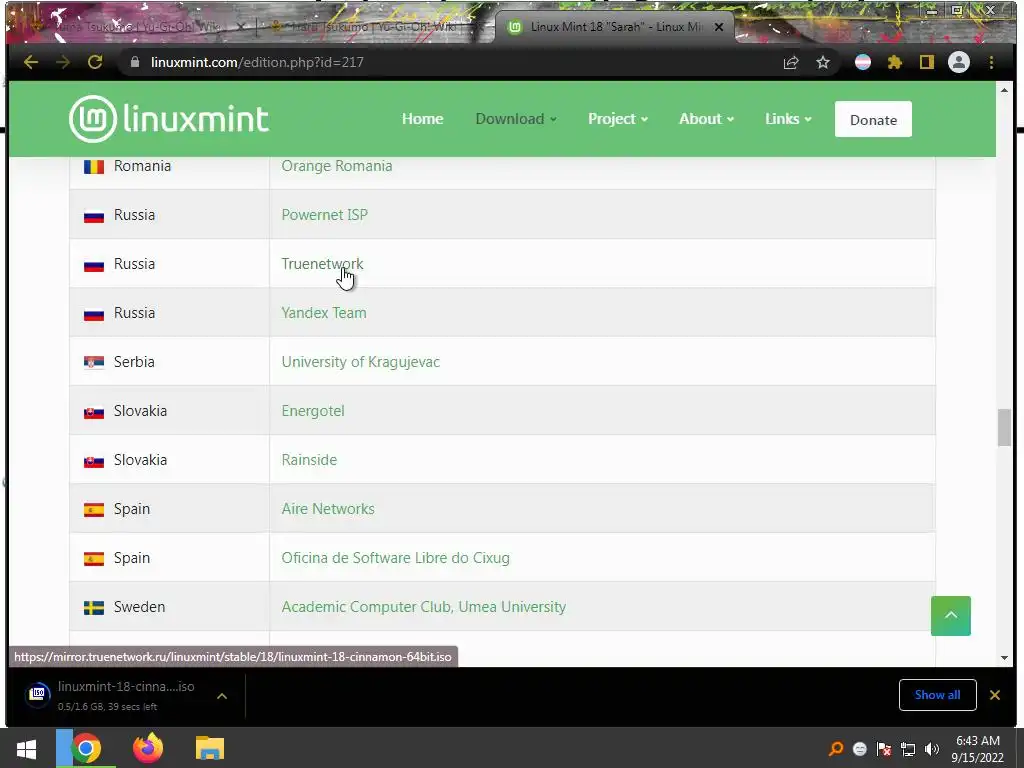Launch Firefox from the taskbar
1024x768 pixels.
pyautogui.click(x=148, y=748)
